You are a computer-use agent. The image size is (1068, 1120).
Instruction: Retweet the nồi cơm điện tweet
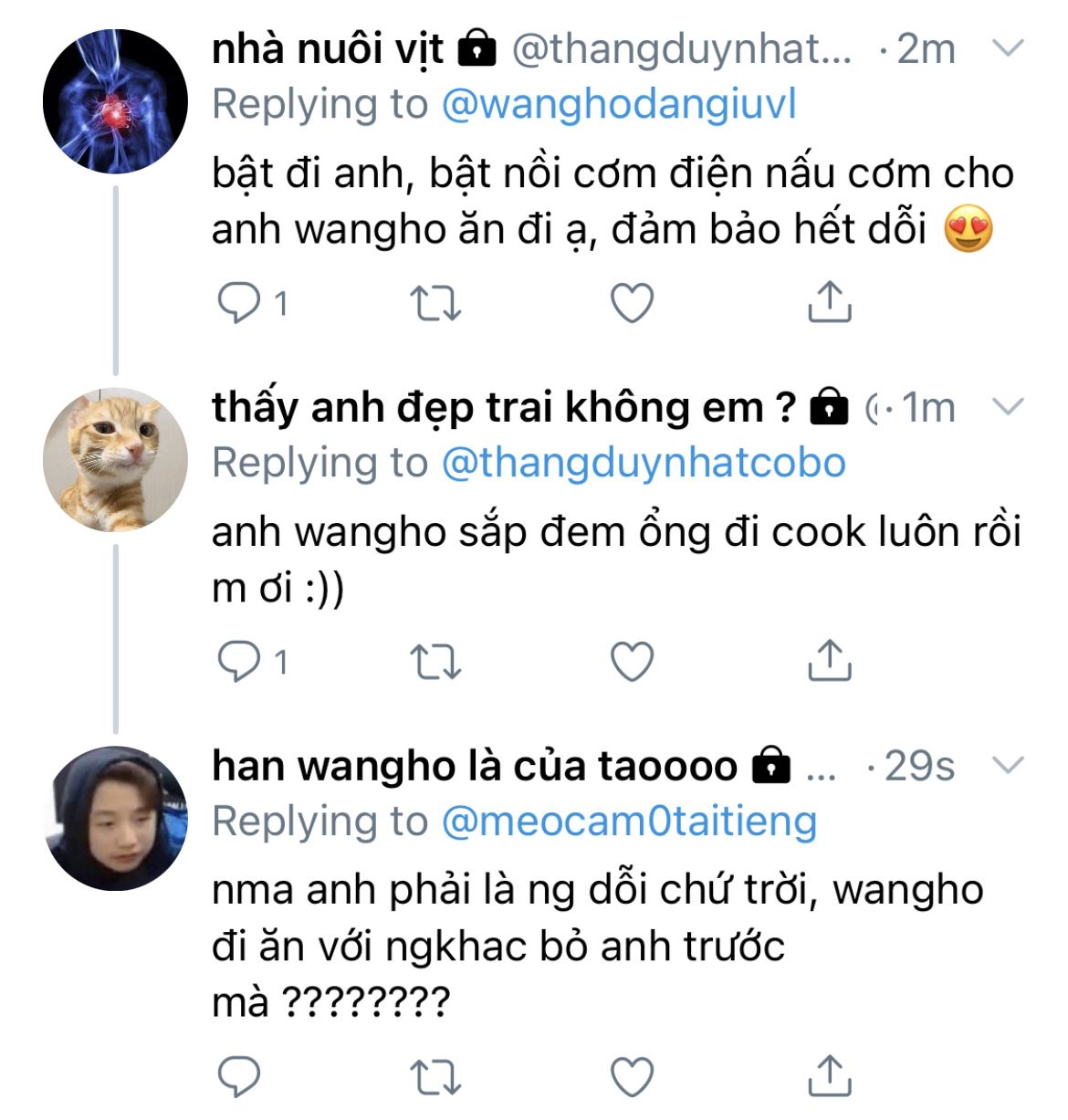435,303
